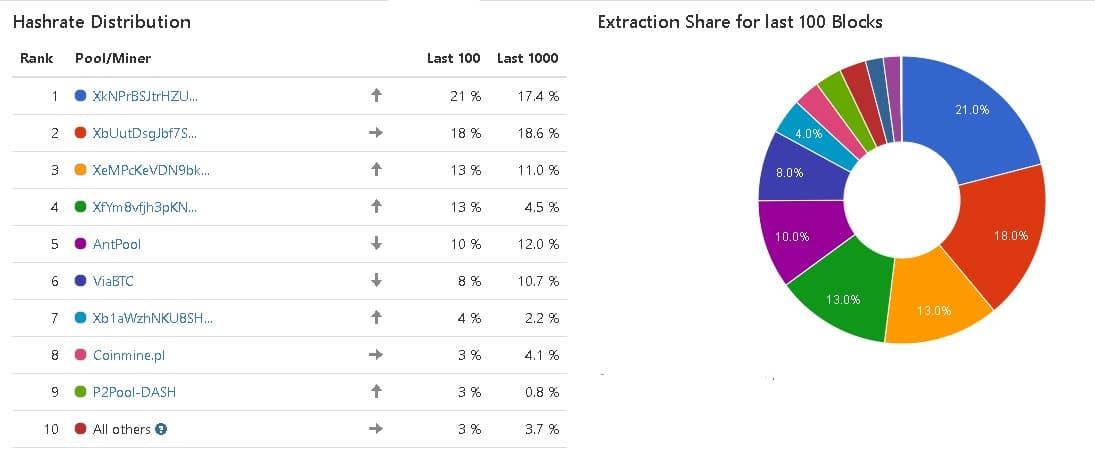The height and width of the screenshot is (453, 1095).
Task: Click the right arrow trend icon for rank 2
Action: (x=376, y=133)
